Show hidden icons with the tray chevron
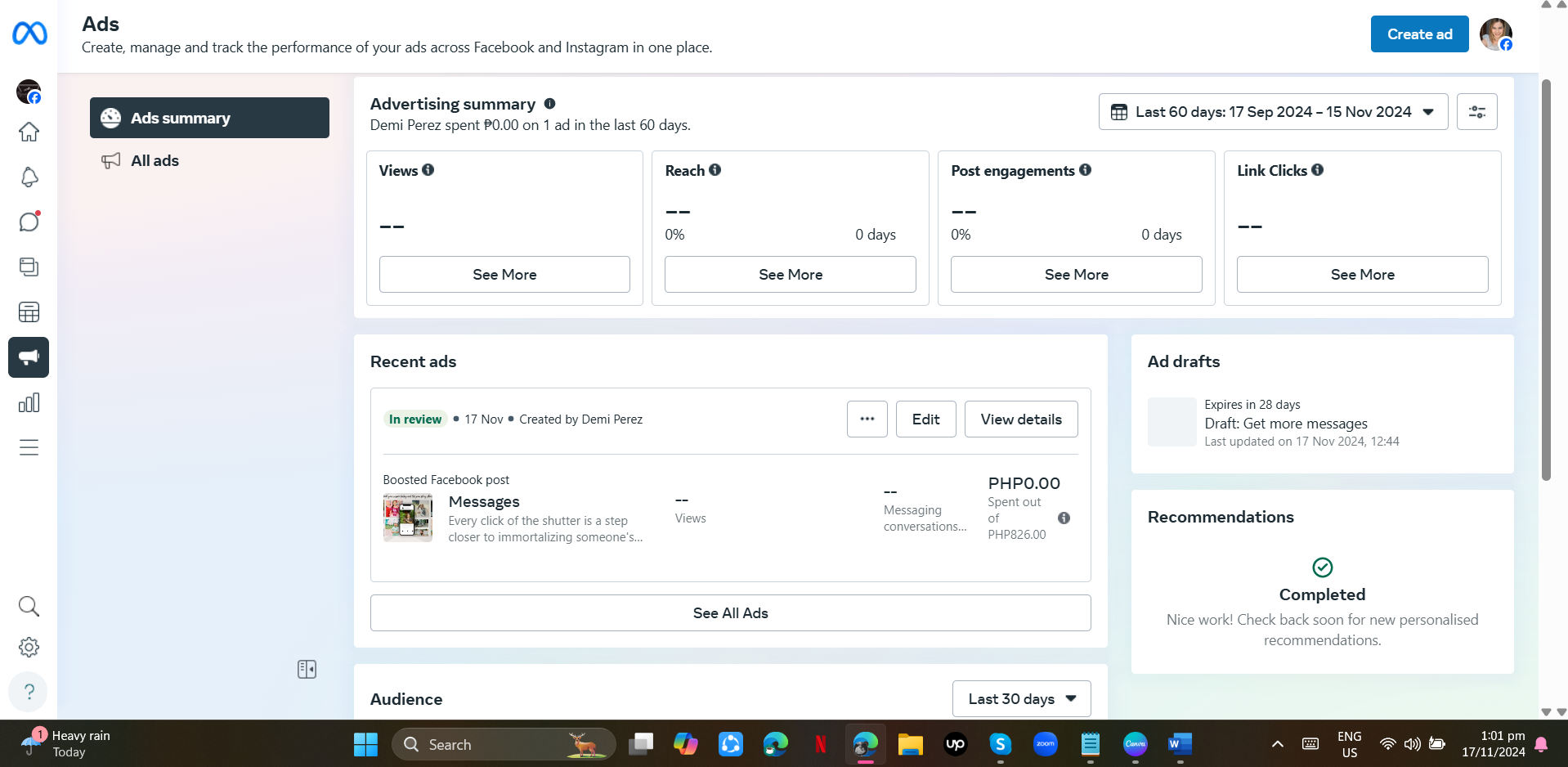 (x=1277, y=744)
